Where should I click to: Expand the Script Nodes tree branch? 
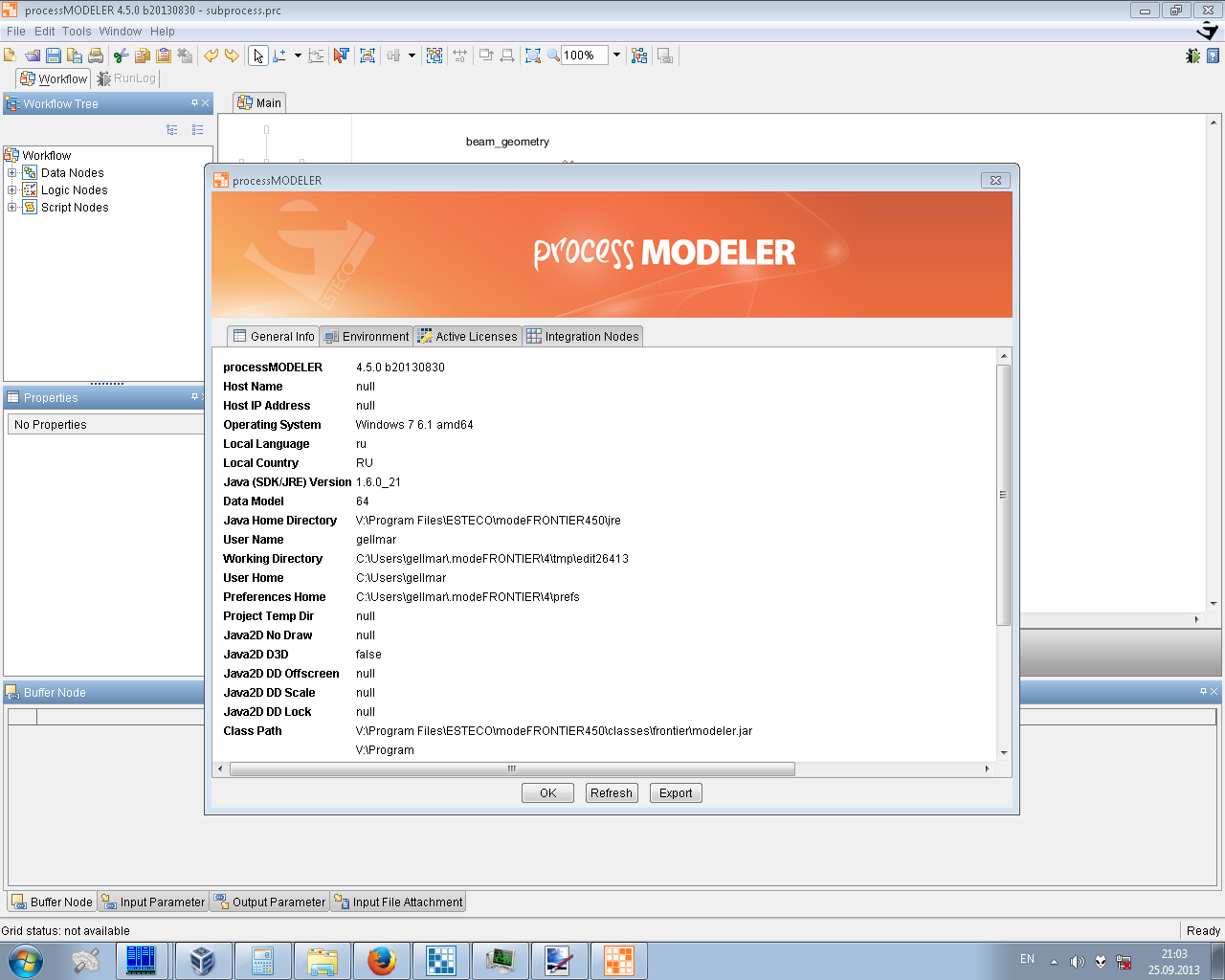(11, 208)
